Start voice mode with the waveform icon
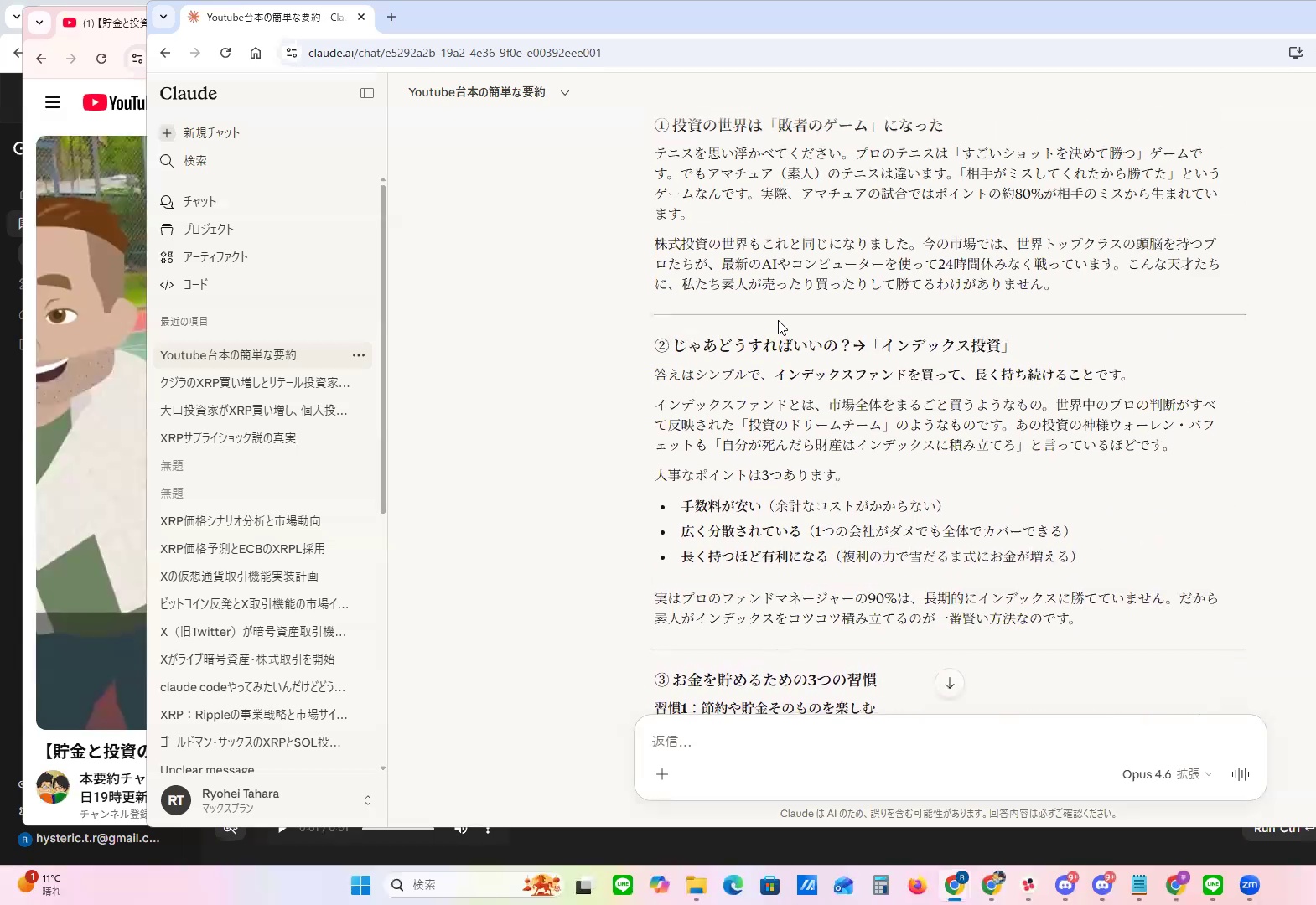This screenshot has width=1316, height=905. click(x=1241, y=774)
